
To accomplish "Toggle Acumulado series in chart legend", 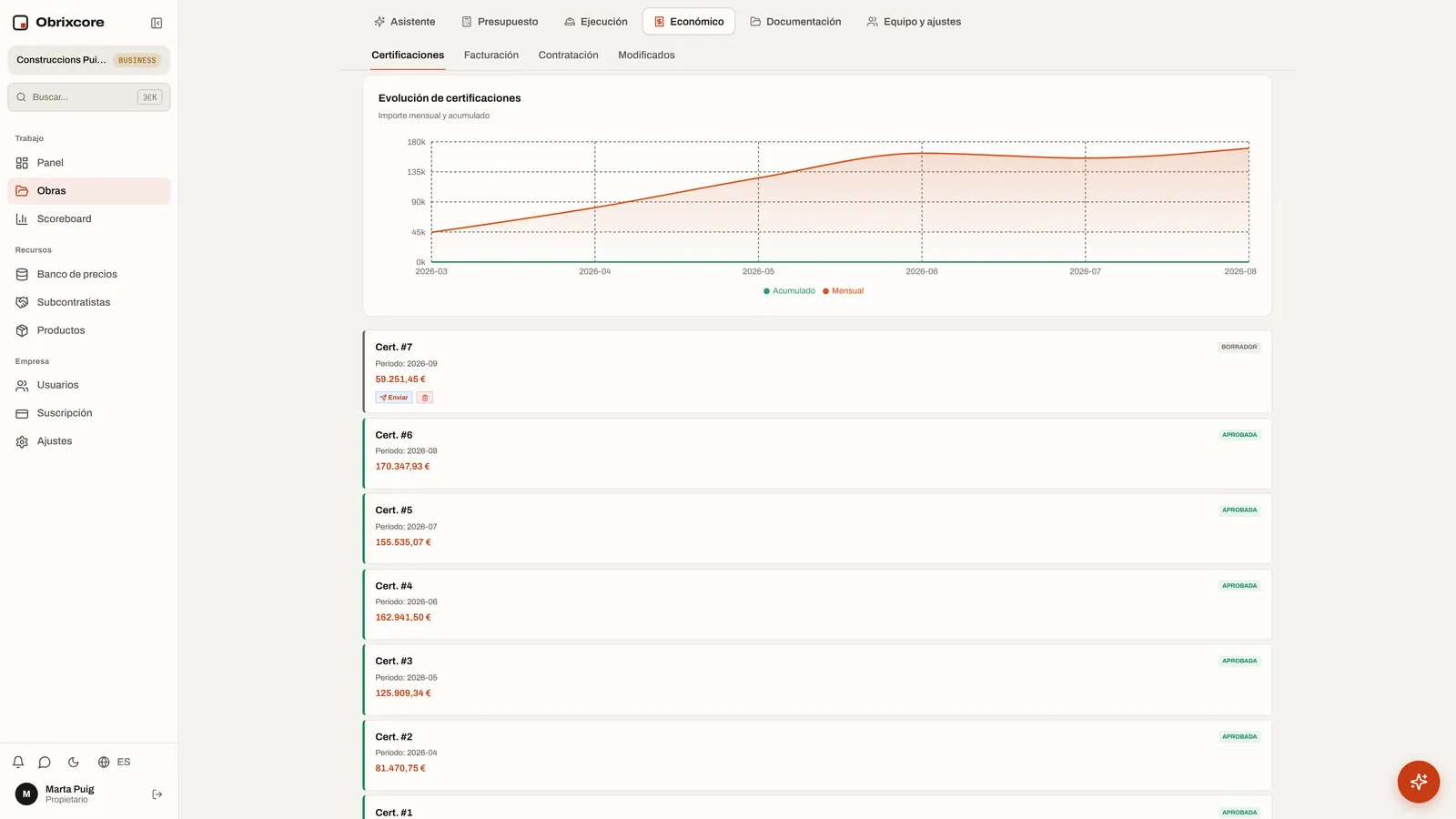I will [x=789, y=291].
